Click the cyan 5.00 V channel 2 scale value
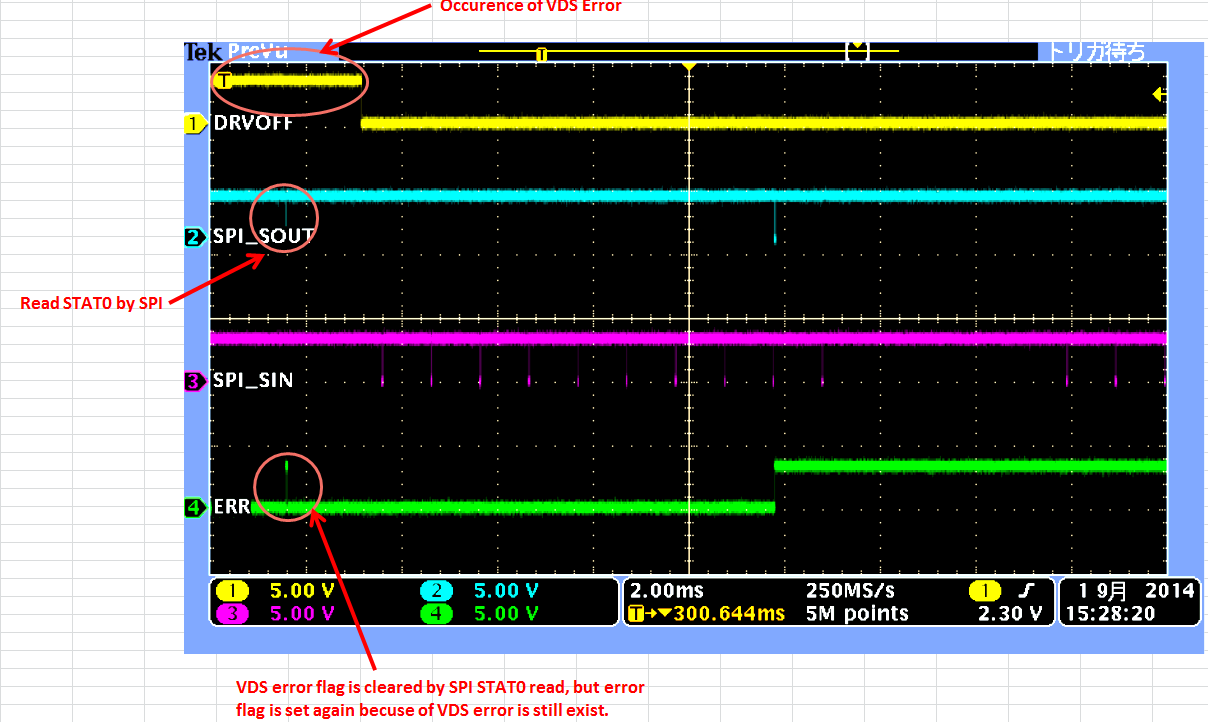Image resolution: width=1208 pixels, height=722 pixels. (x=505, y=591)
